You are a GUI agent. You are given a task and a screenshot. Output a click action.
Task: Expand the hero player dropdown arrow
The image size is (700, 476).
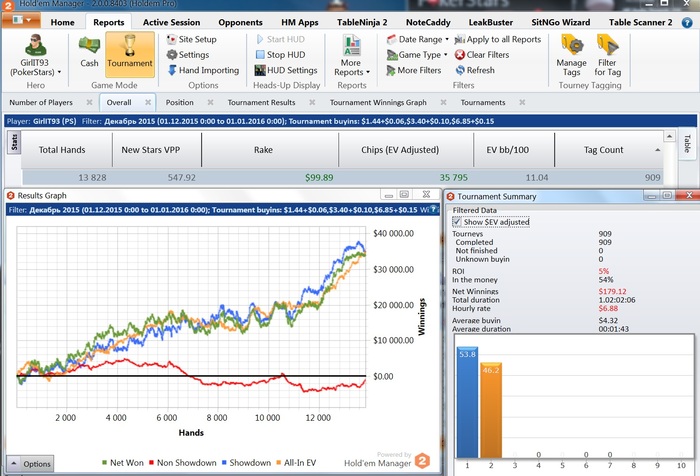59,72
